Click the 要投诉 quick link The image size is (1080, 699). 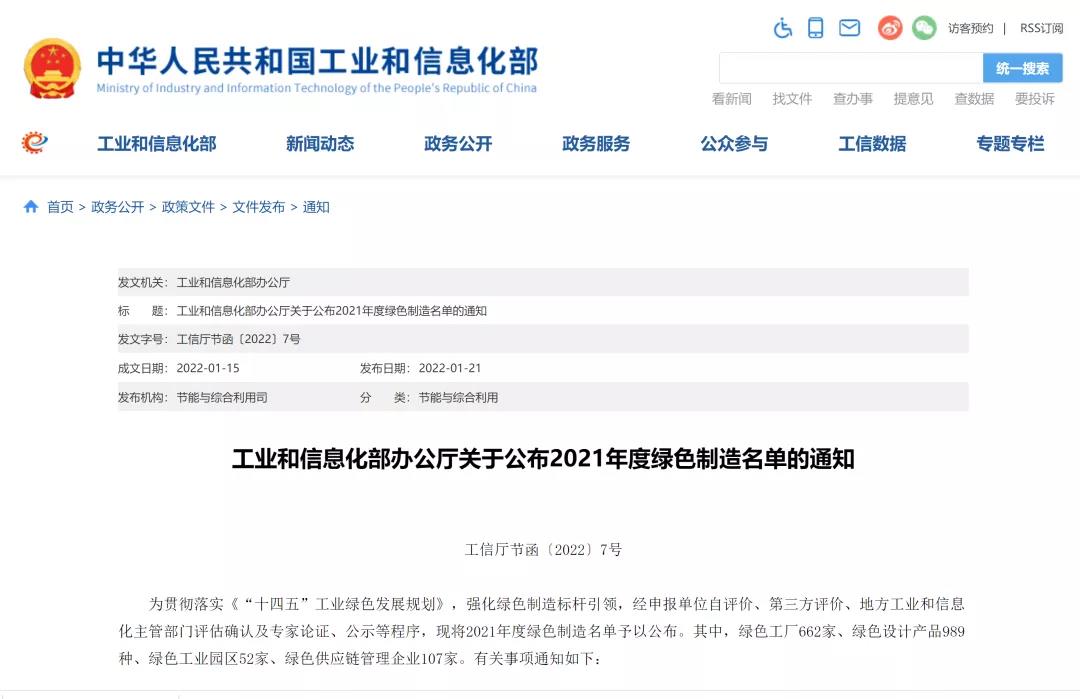coord(1034,99)
